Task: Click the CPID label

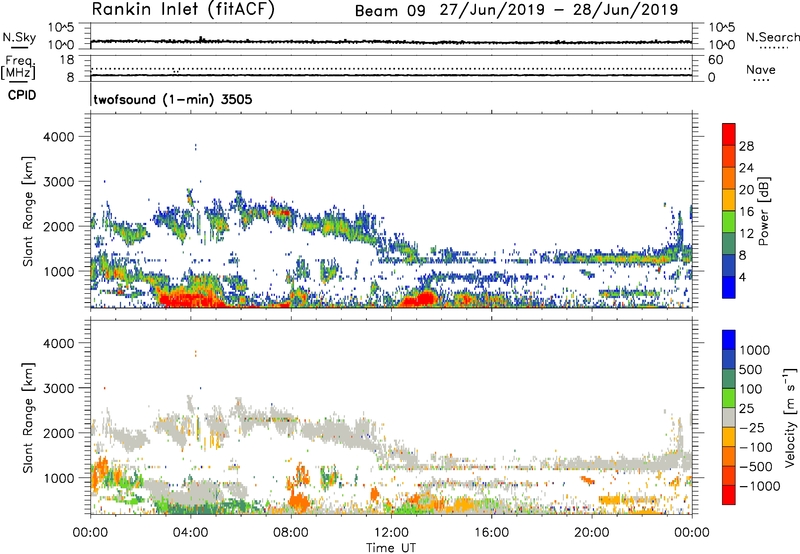Action: coord(22,95)
